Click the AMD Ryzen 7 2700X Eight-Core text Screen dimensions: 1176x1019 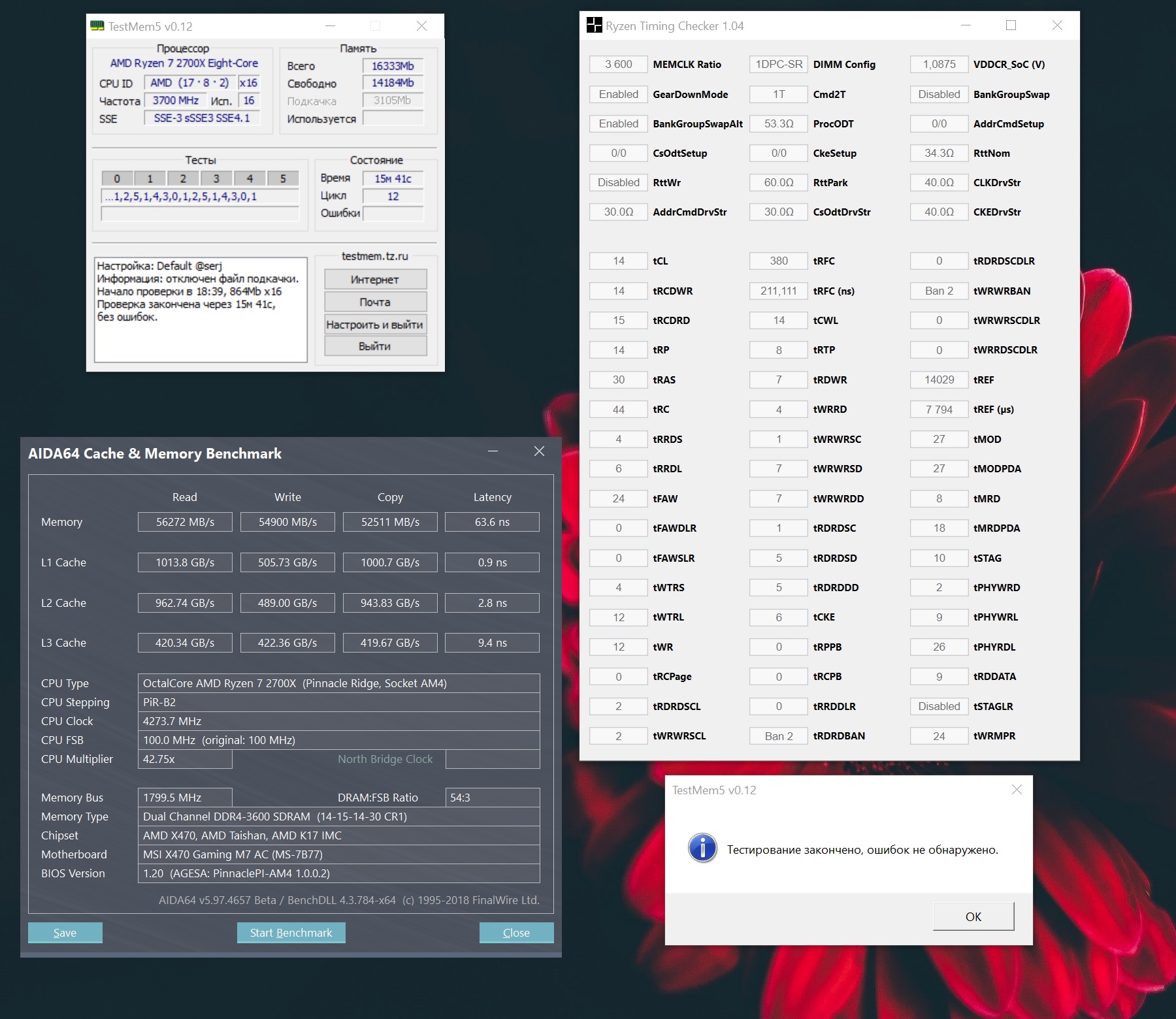[184, 63]
